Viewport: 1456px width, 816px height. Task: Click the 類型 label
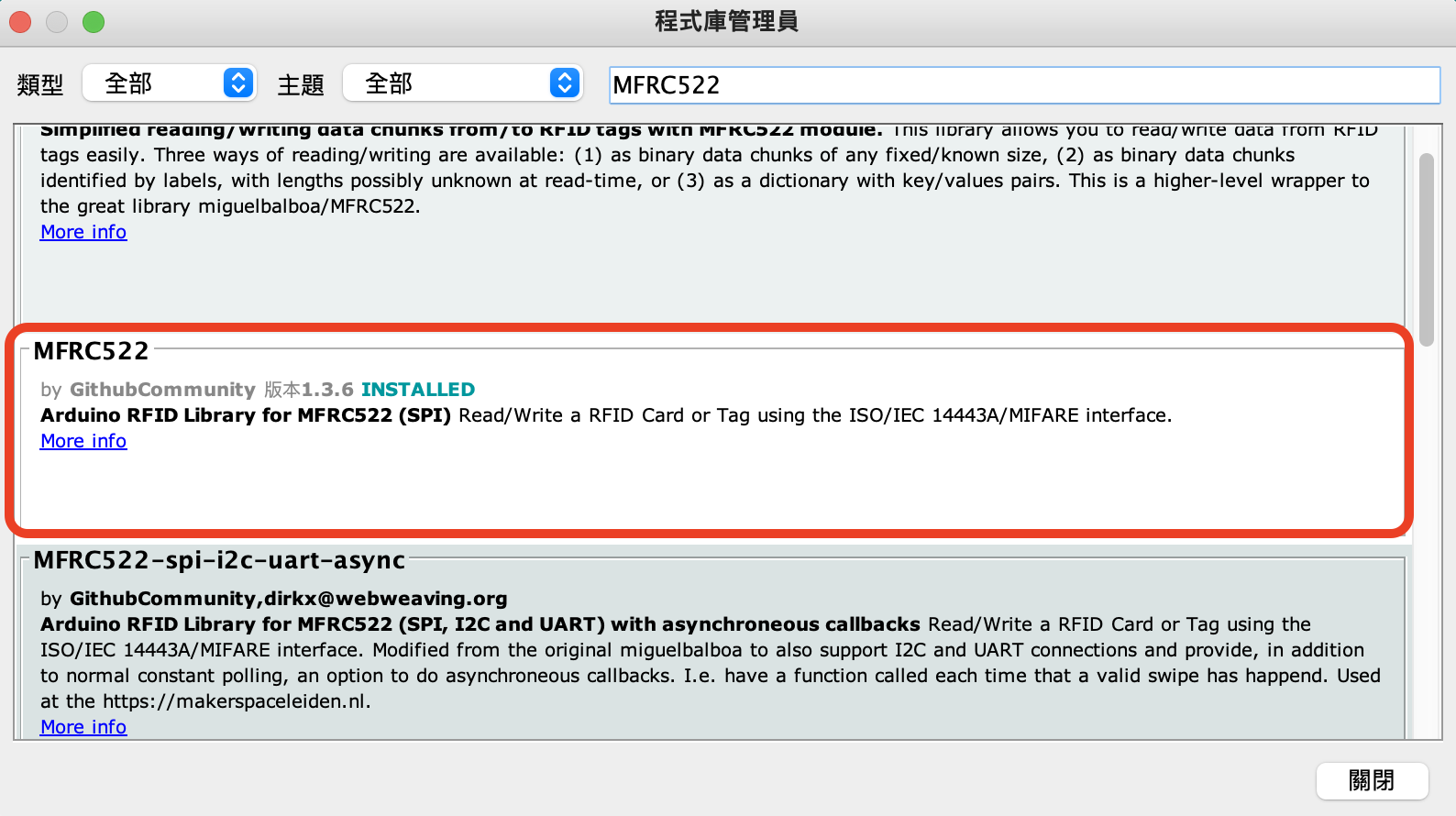tap(40, 85)
